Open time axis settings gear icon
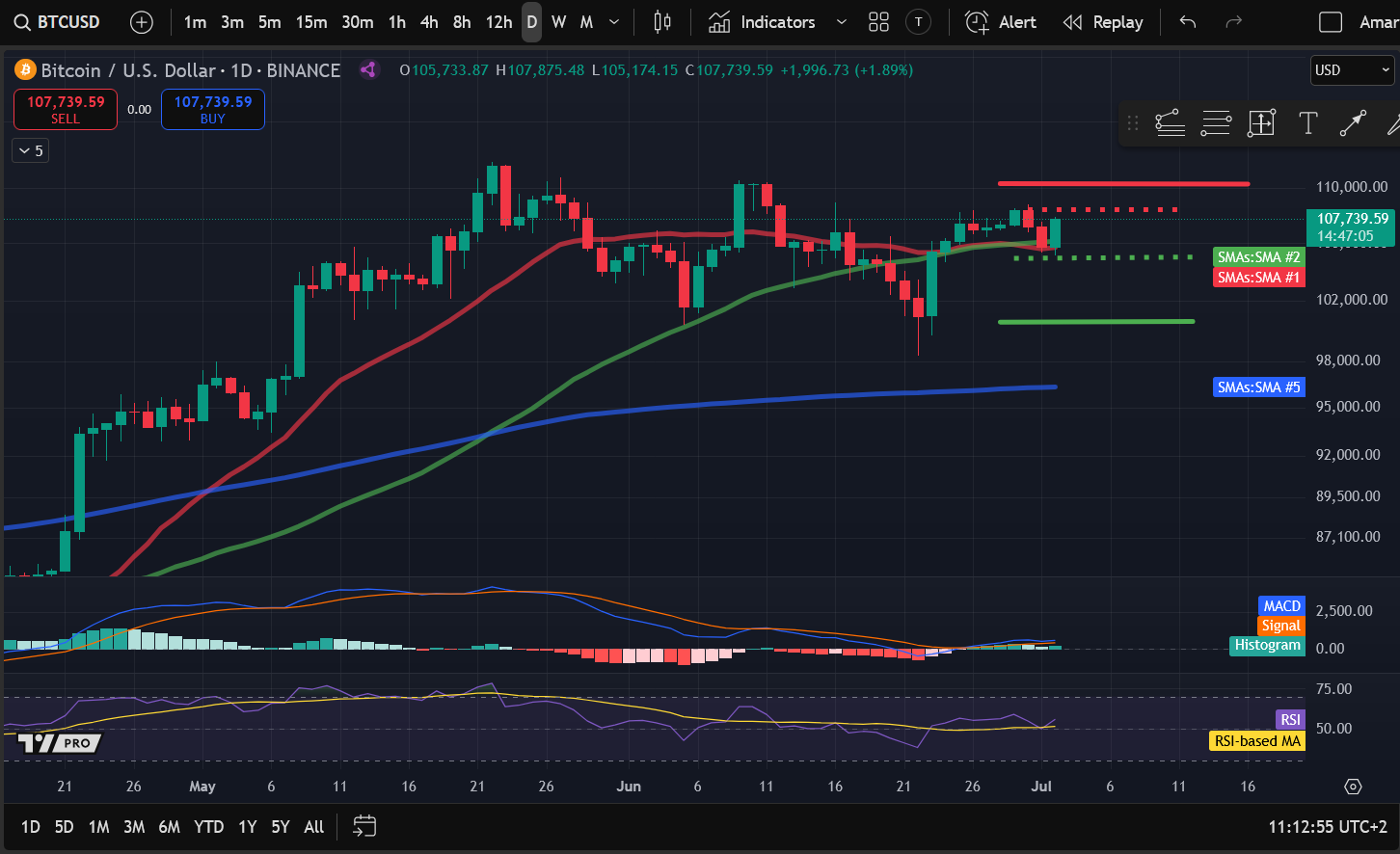Screen dimensions: 1400x854 [1353, 787]
